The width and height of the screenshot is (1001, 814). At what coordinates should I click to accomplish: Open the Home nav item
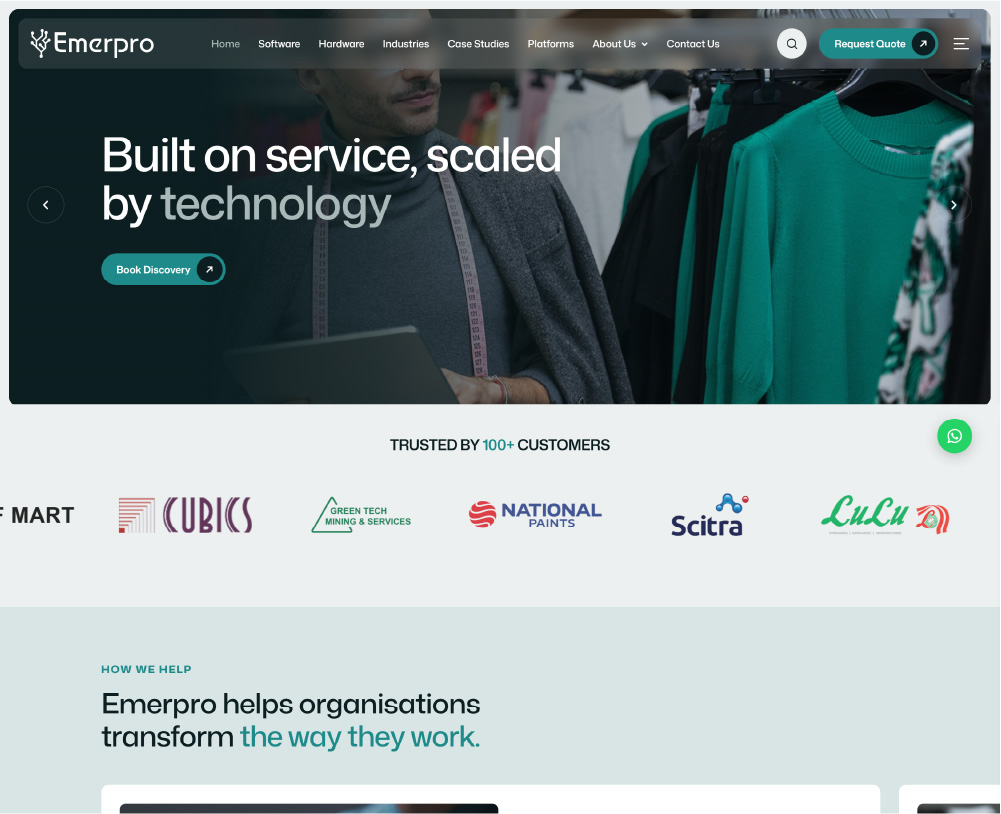(x=225, y=44)
